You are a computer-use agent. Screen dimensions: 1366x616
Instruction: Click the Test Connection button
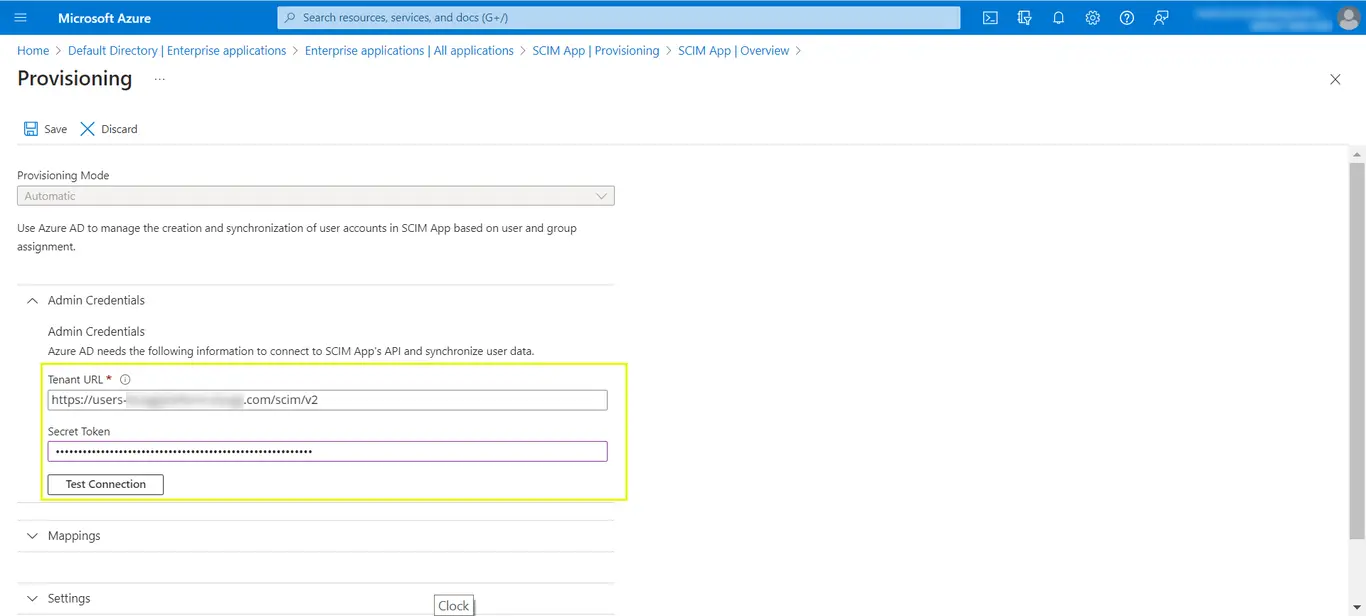[x=106, y=484]
